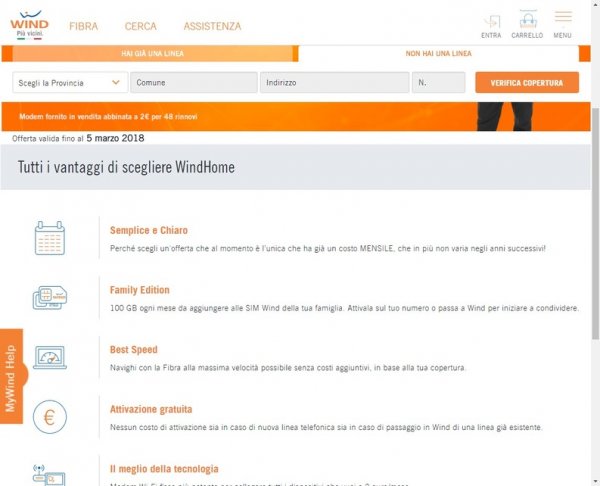Switch to HAI GIÀ UNA LINEA tab
Viewport: 600px width, 486px height.
[x=153, y=54]
